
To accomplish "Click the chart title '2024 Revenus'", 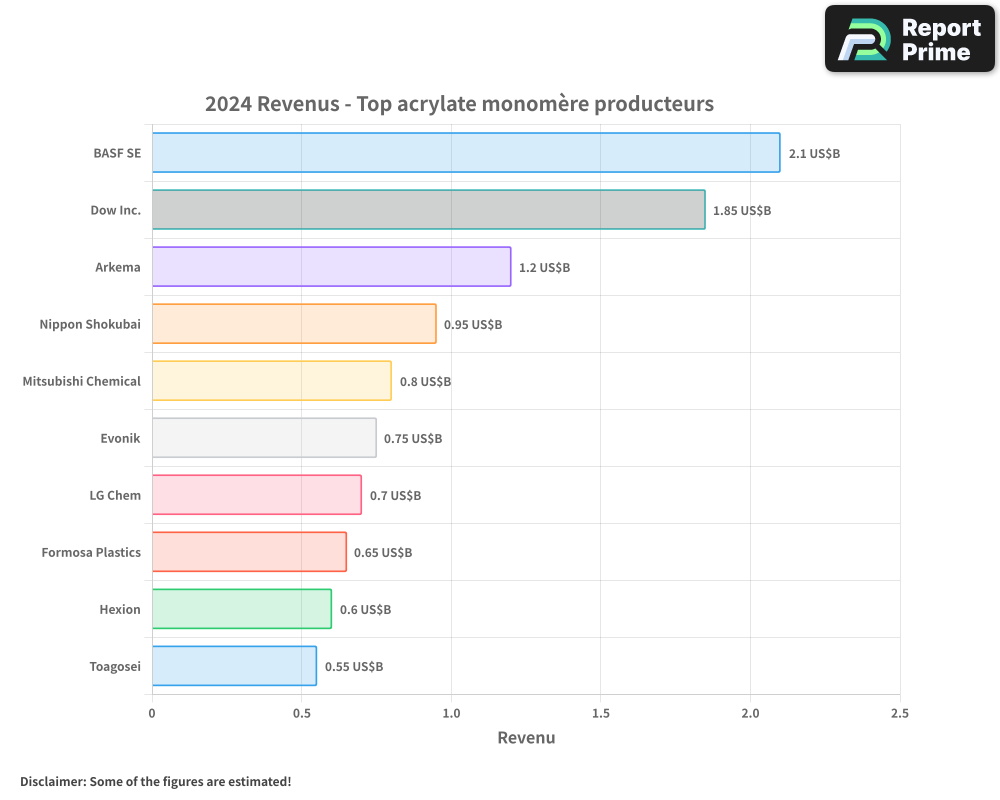I will pyautogui.click(x=459, y=104).
